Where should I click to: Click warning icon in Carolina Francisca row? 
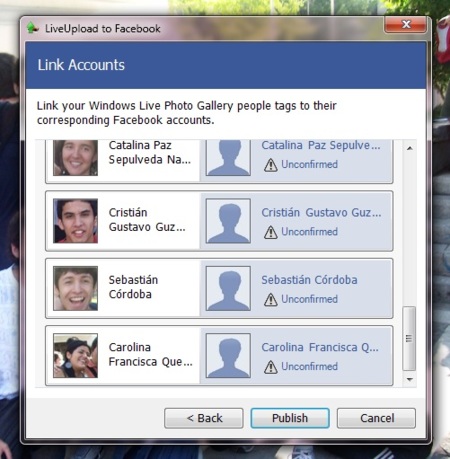(270, 367)
